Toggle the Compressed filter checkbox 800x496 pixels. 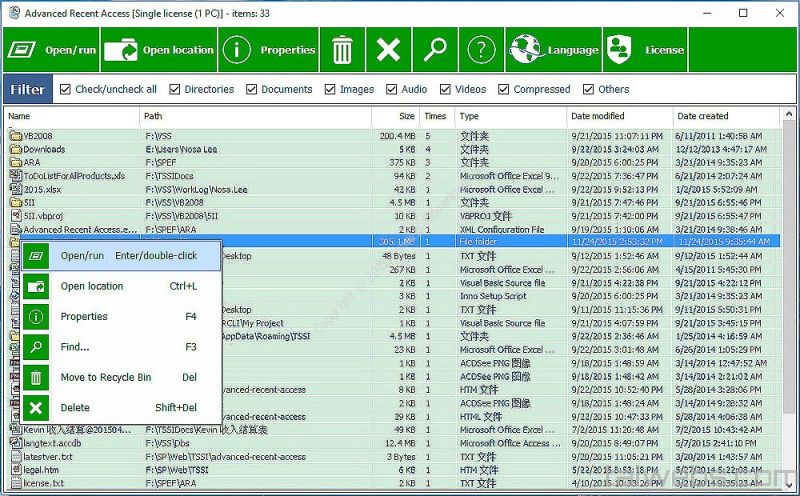[x=504, y=89]
